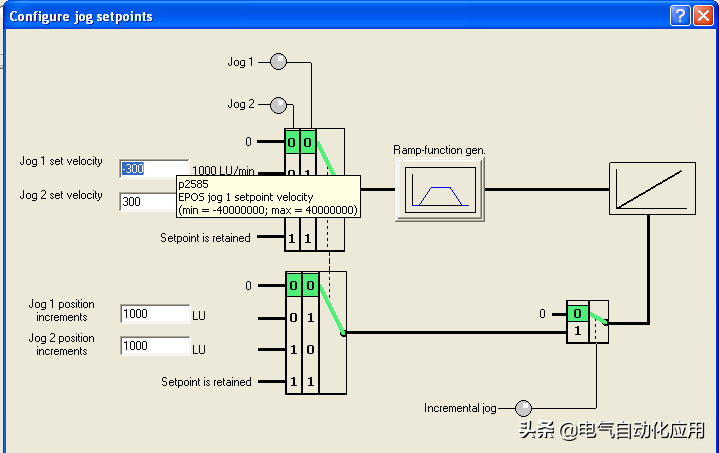The width and height of the screenshot is (719, 453).
Task: Click the lower position increment selector block
Action: coord(314,333)
